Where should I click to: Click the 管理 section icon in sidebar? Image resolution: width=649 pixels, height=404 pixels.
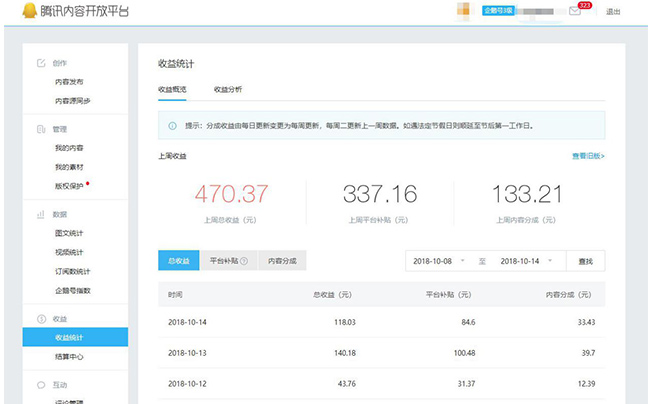point(41,129)
